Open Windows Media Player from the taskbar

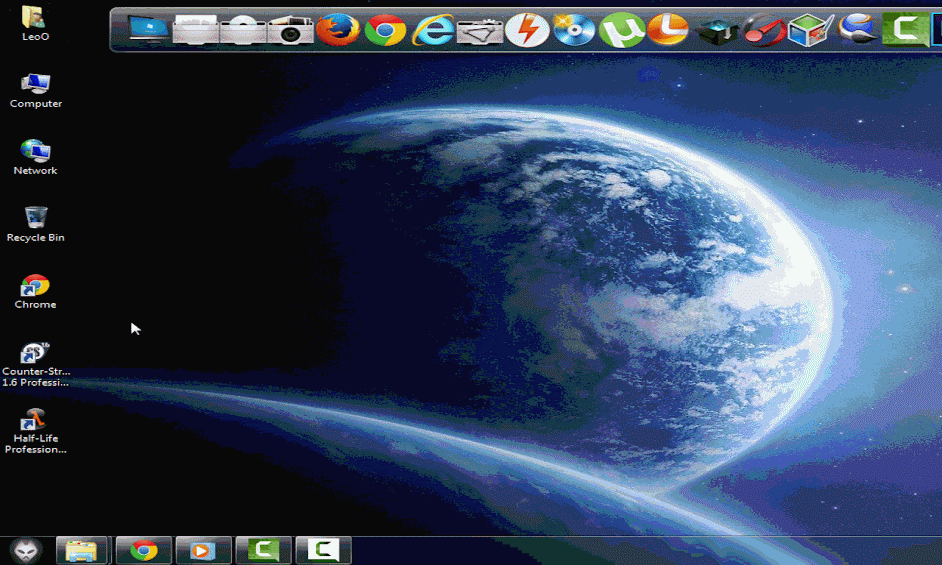[203, 550]
